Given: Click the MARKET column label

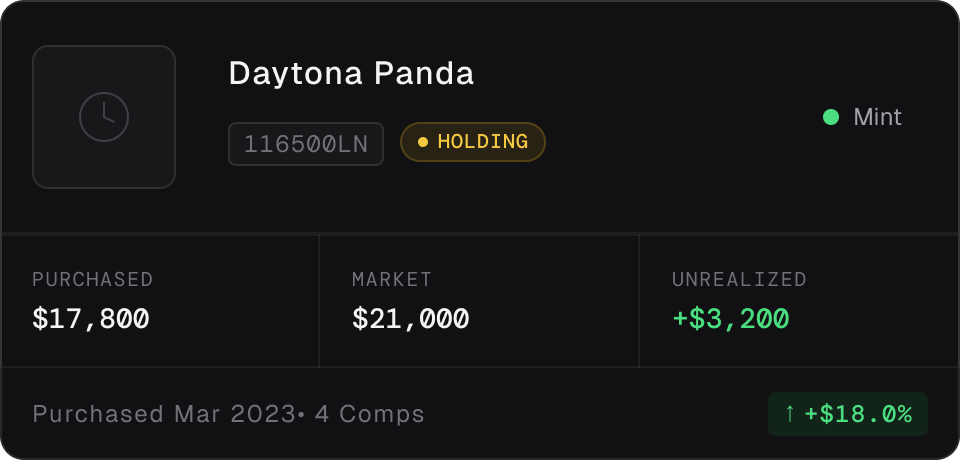Looking at the screenshot, I should [x=392, y=279].
